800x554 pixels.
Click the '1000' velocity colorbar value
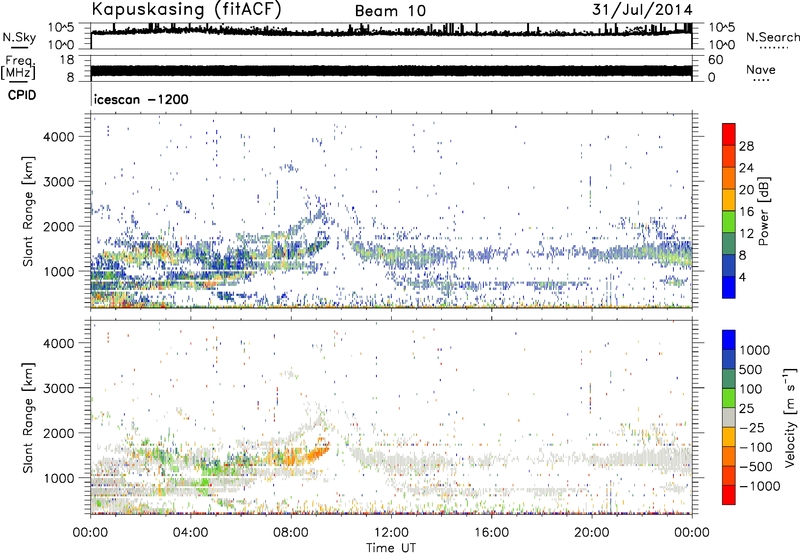click(x=755, y=350)
